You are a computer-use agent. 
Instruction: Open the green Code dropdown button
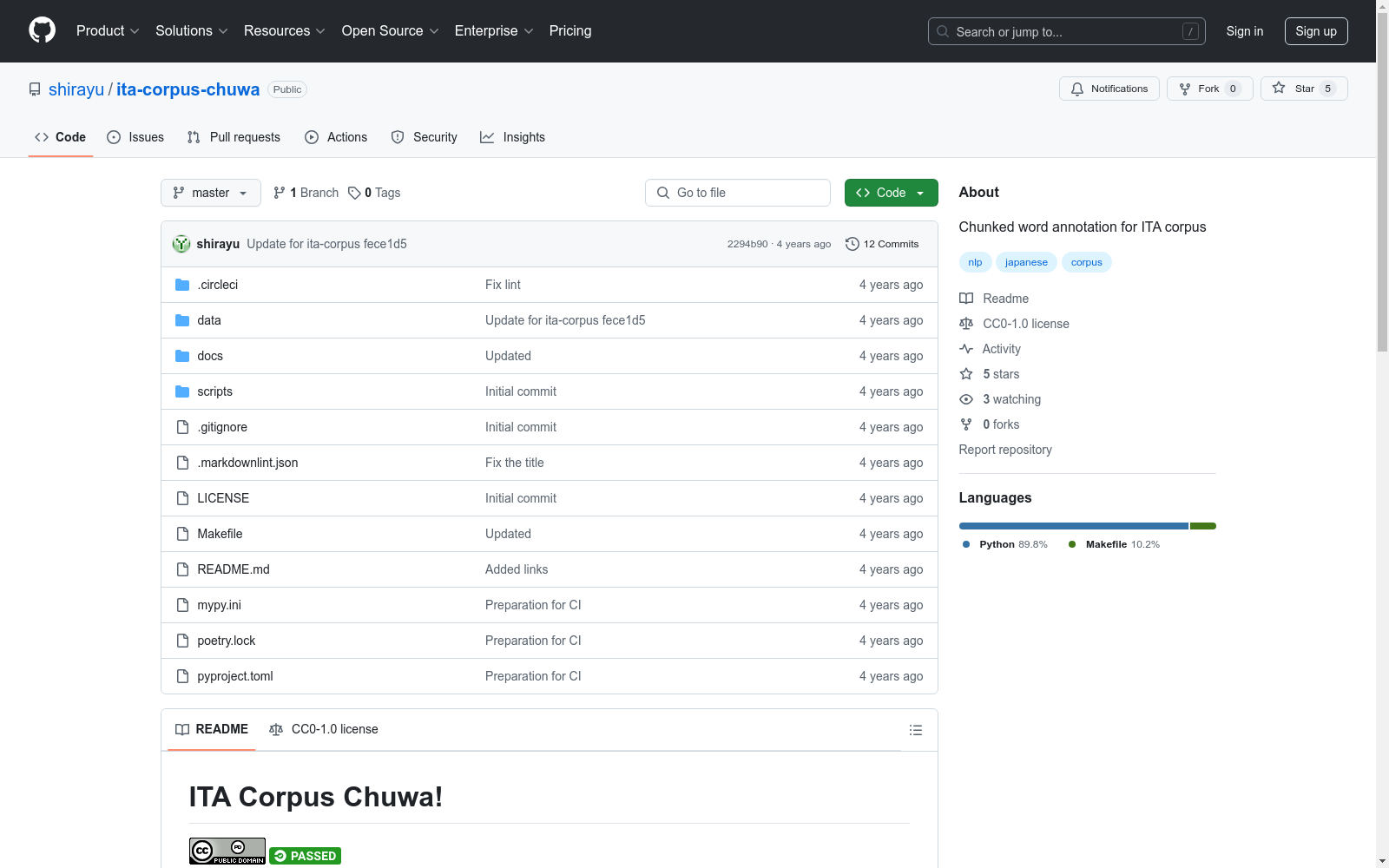click(892, 193)
